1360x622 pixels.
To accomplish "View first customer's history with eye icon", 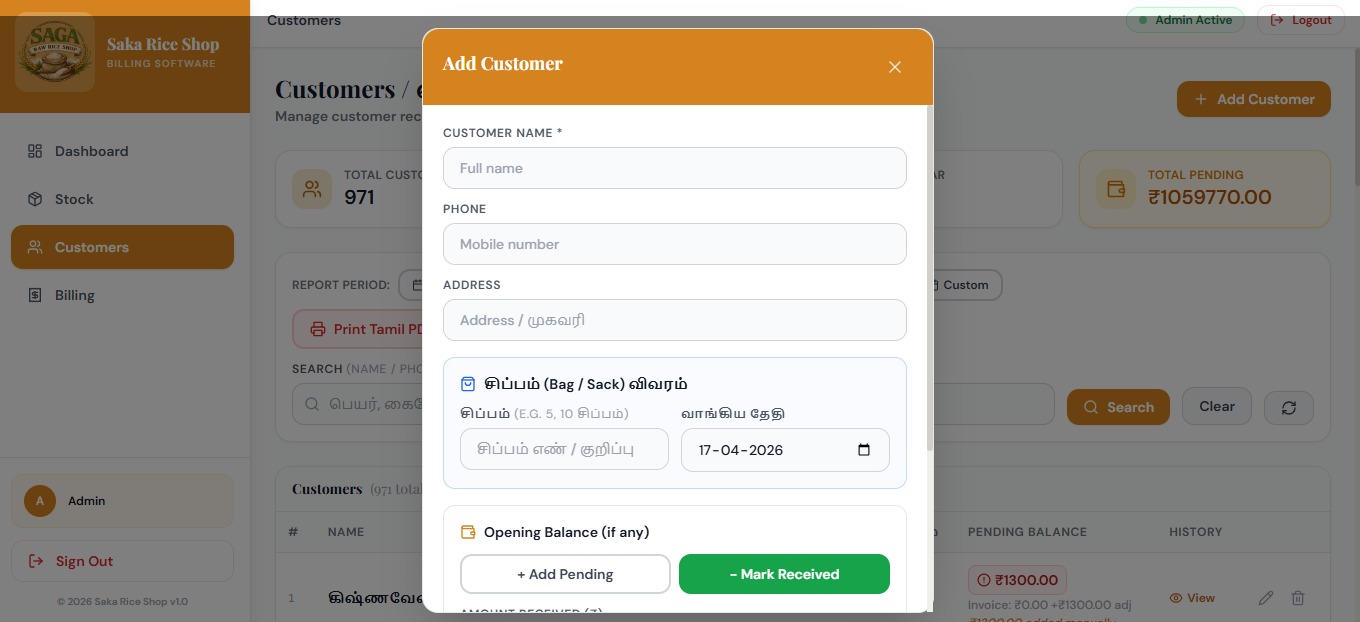I will [x=1175, y=598].
